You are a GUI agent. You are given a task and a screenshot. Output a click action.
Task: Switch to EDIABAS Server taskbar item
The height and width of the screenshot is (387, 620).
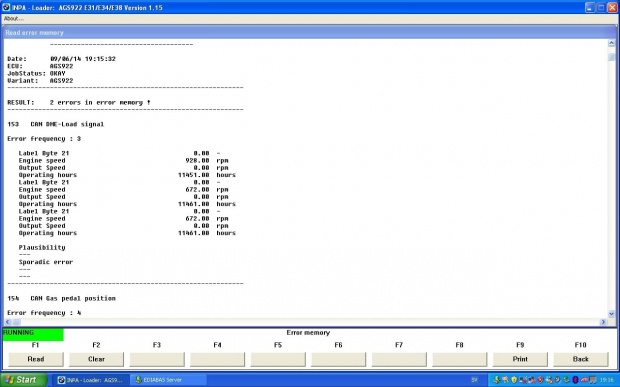169,380
